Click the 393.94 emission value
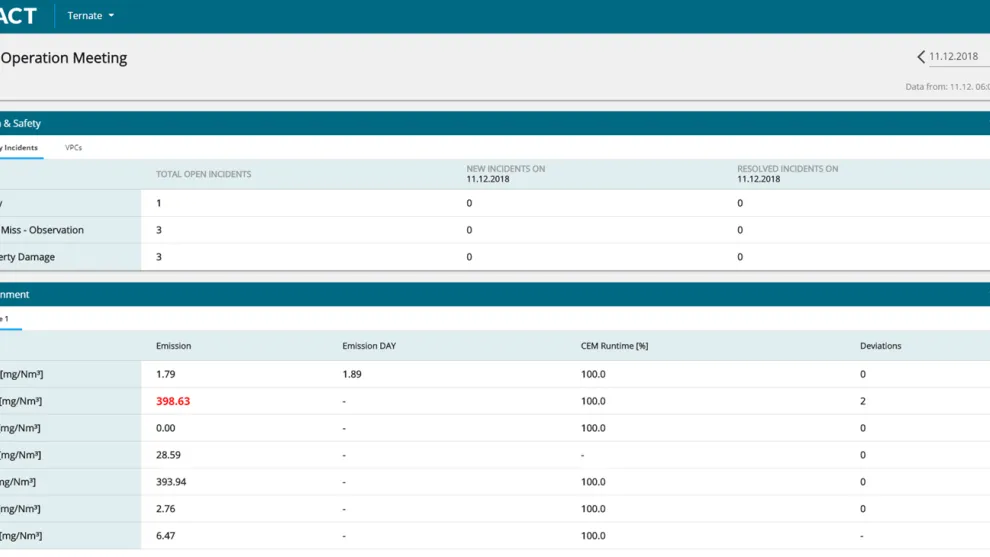This screenshot has height=557, width=990. [x=173, y=482]
